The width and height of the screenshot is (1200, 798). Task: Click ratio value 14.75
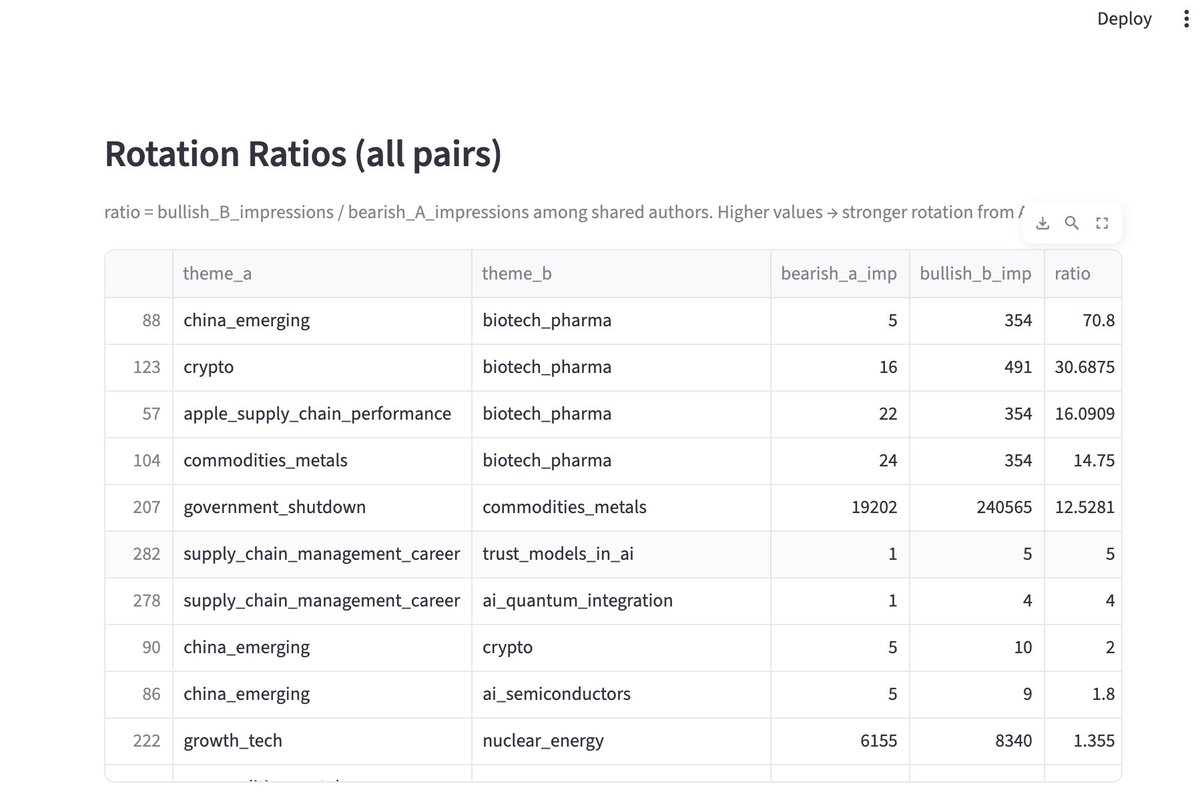1083,460
